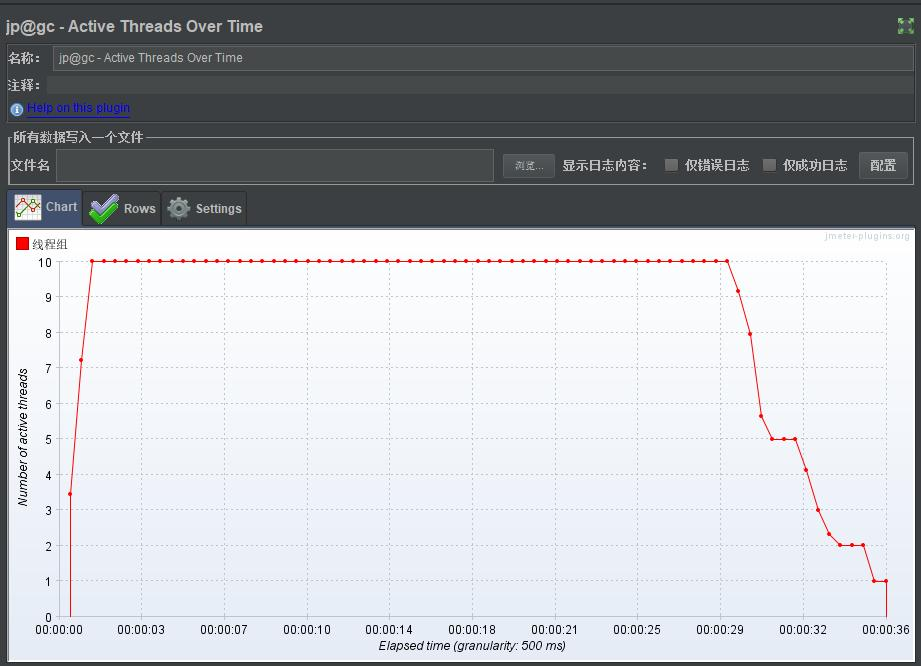Click the jmeter-plugins.org watermark text
The height and width of the screenshot is (666, 921).
[x=866, y=237]
